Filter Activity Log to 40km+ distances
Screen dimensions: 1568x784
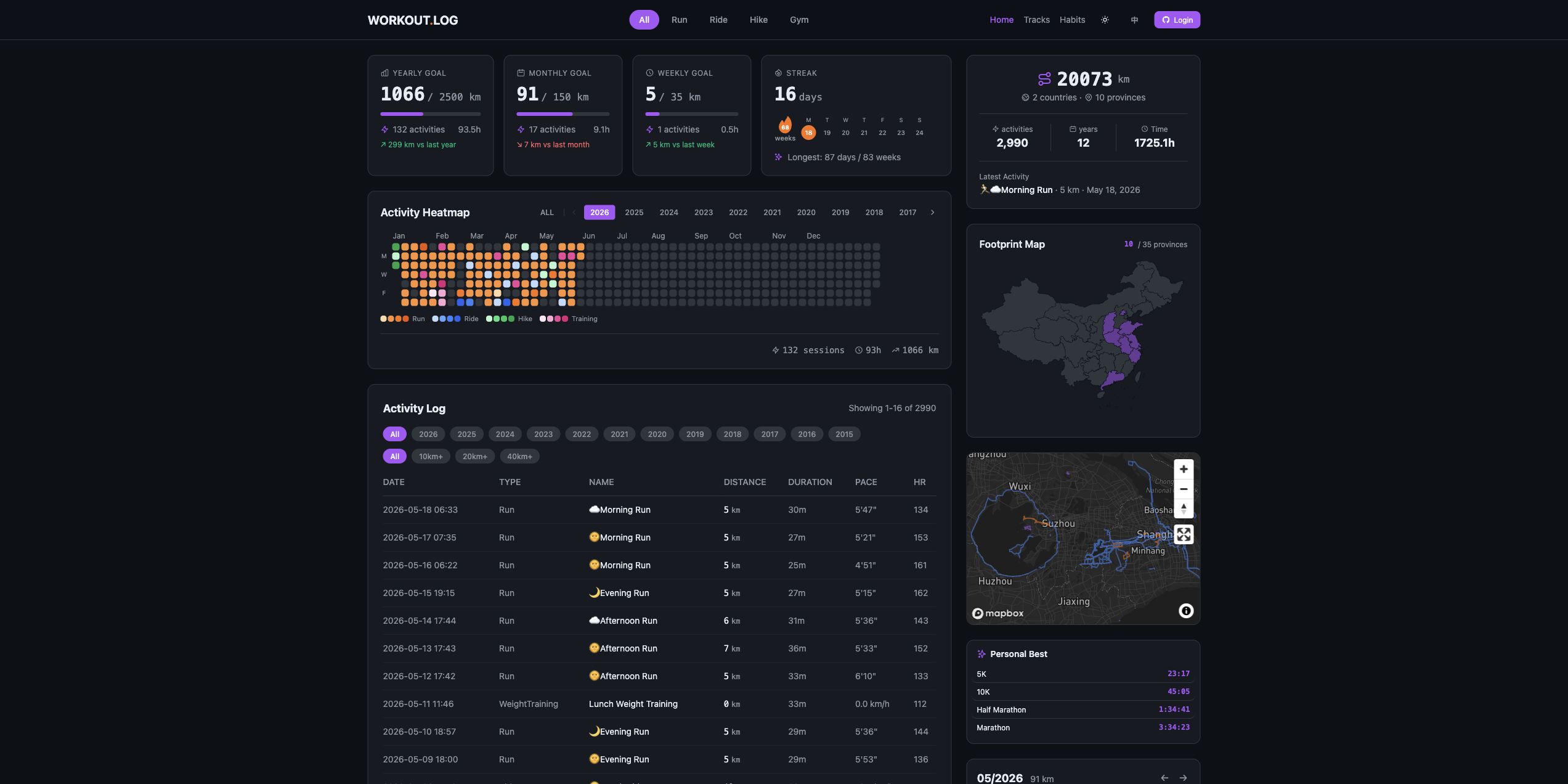click(x=519, y=456)
